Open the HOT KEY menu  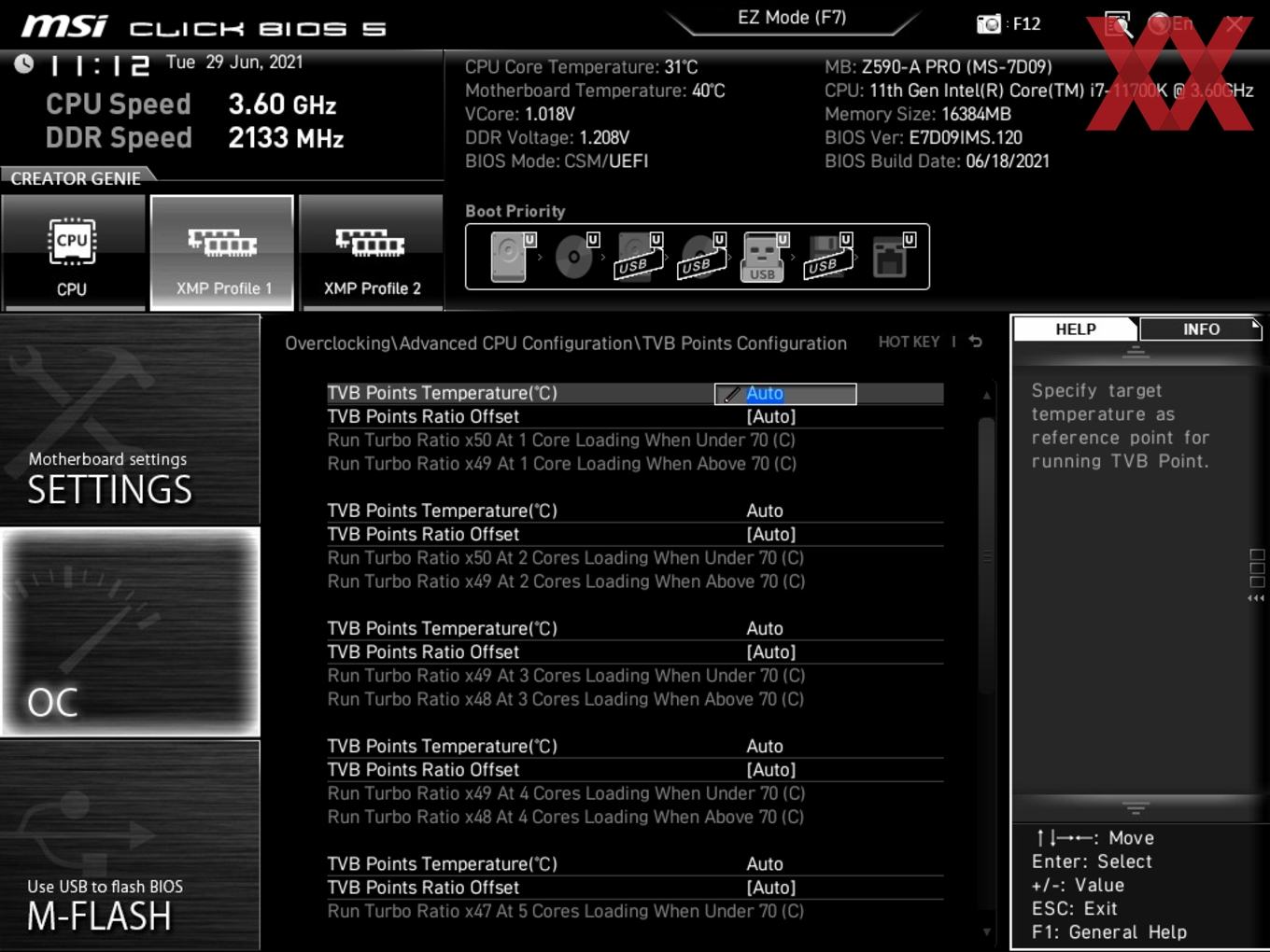pyautogui.click(x=909, y=342)
